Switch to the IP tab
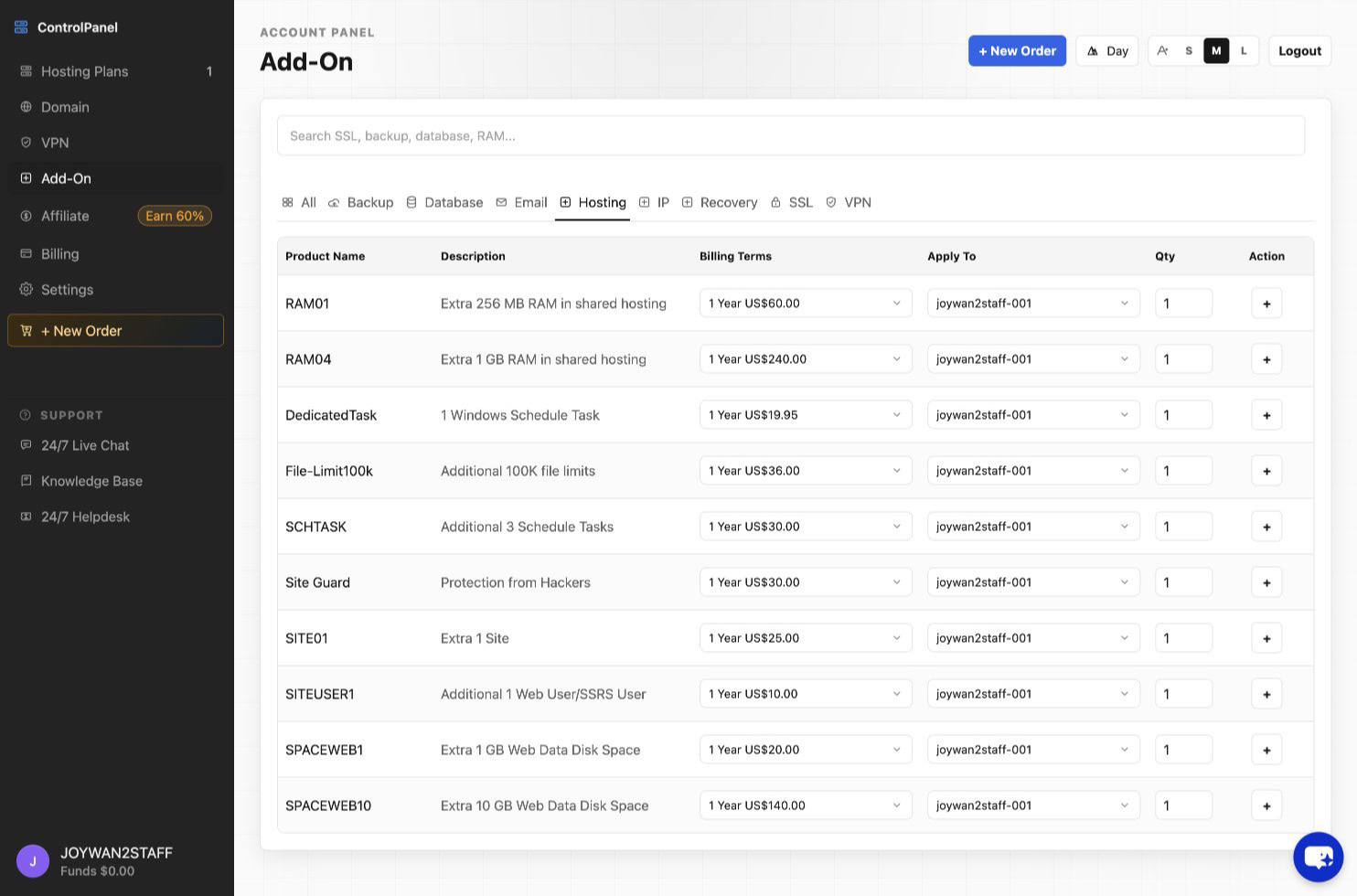 [x=654, y=202]
